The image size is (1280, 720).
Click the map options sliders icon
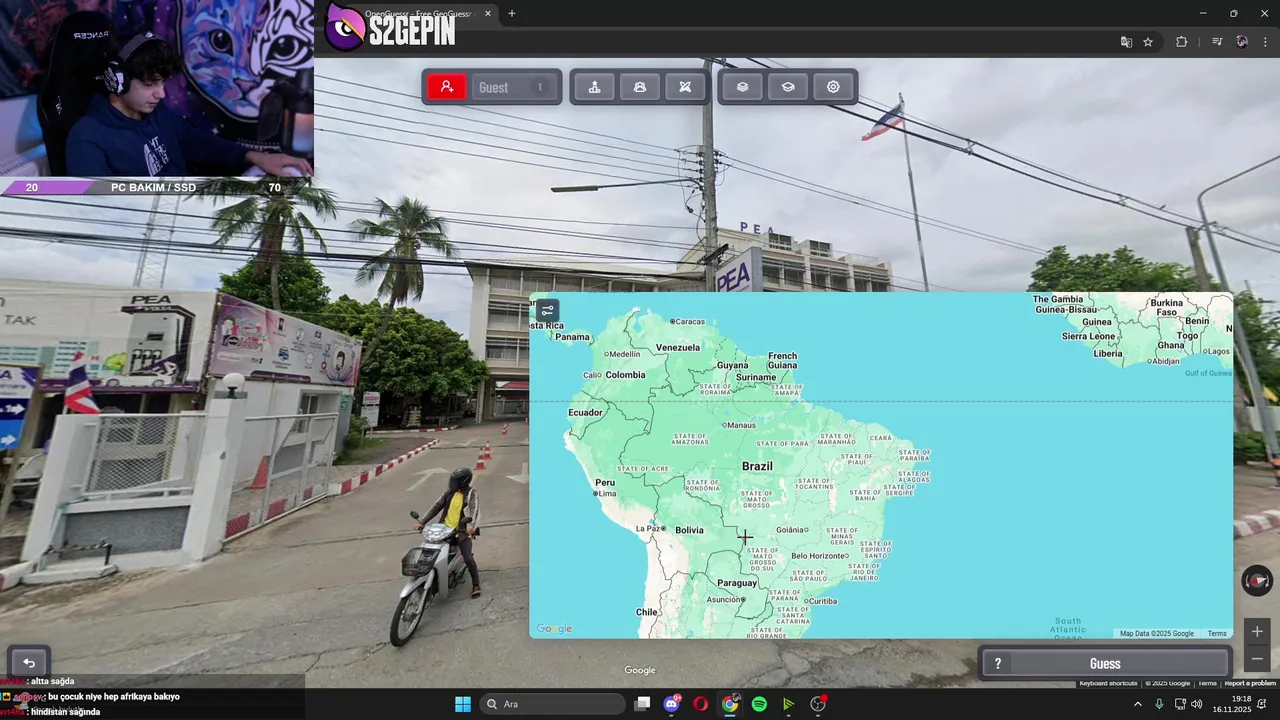point(547,310)
